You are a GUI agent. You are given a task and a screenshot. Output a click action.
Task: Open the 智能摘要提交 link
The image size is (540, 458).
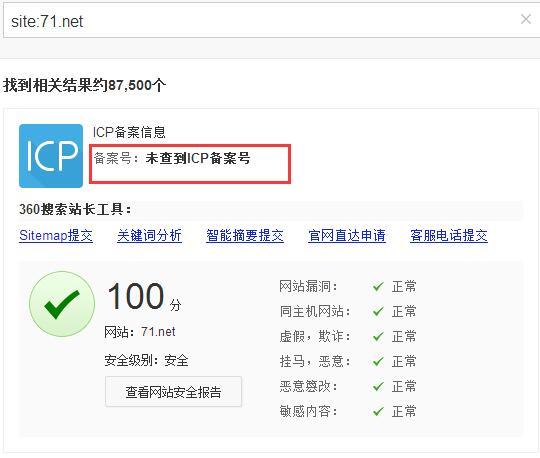pyautogui.click(x=245, y=236)
